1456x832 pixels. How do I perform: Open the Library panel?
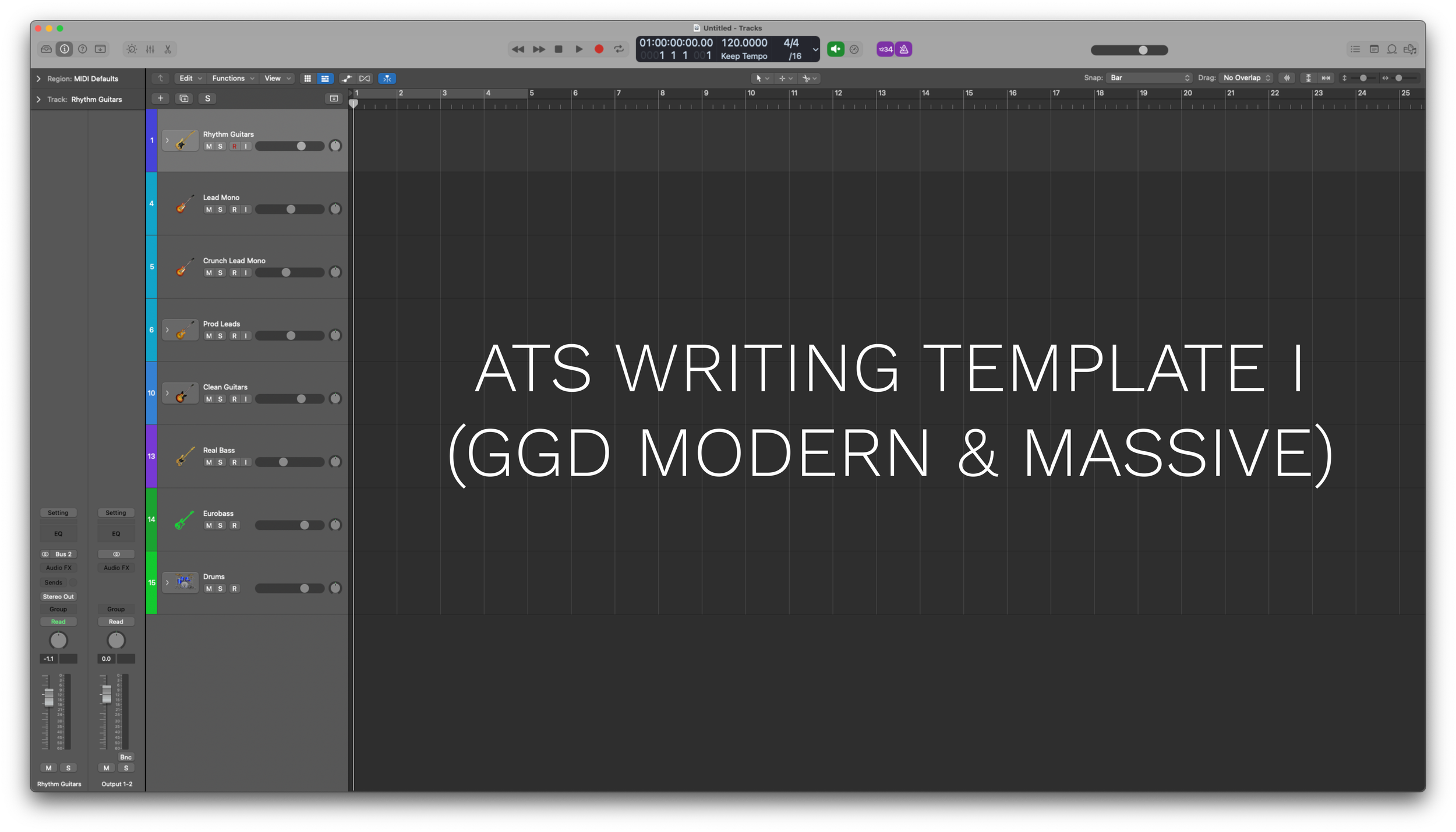(45, 49)
